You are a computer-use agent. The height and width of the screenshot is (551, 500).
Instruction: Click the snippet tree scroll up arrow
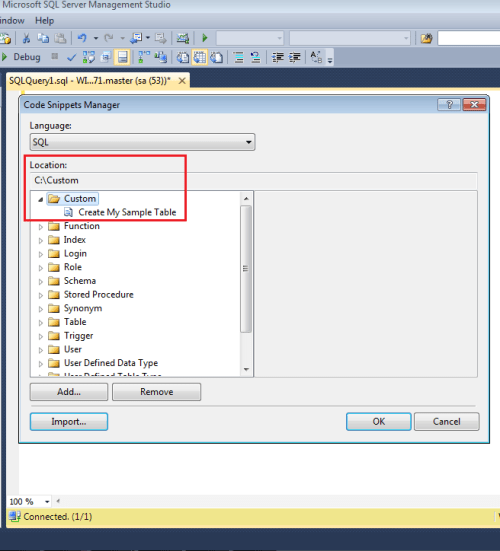click(x=246, y=199)
